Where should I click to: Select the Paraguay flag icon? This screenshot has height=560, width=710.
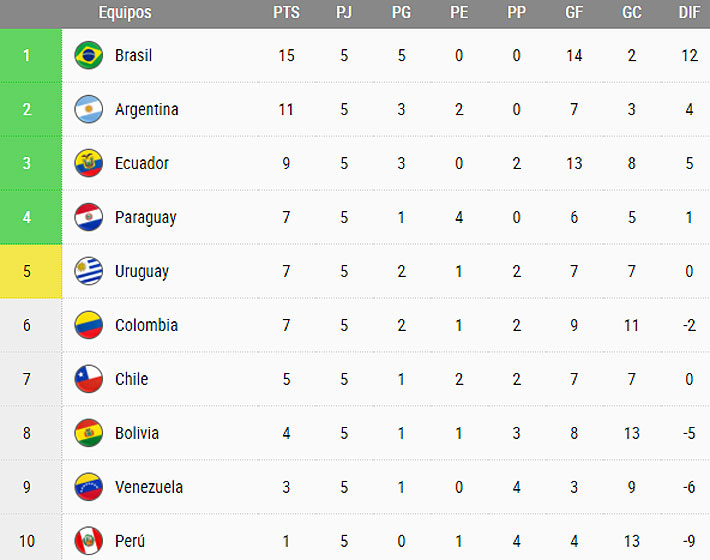(89, 217)
